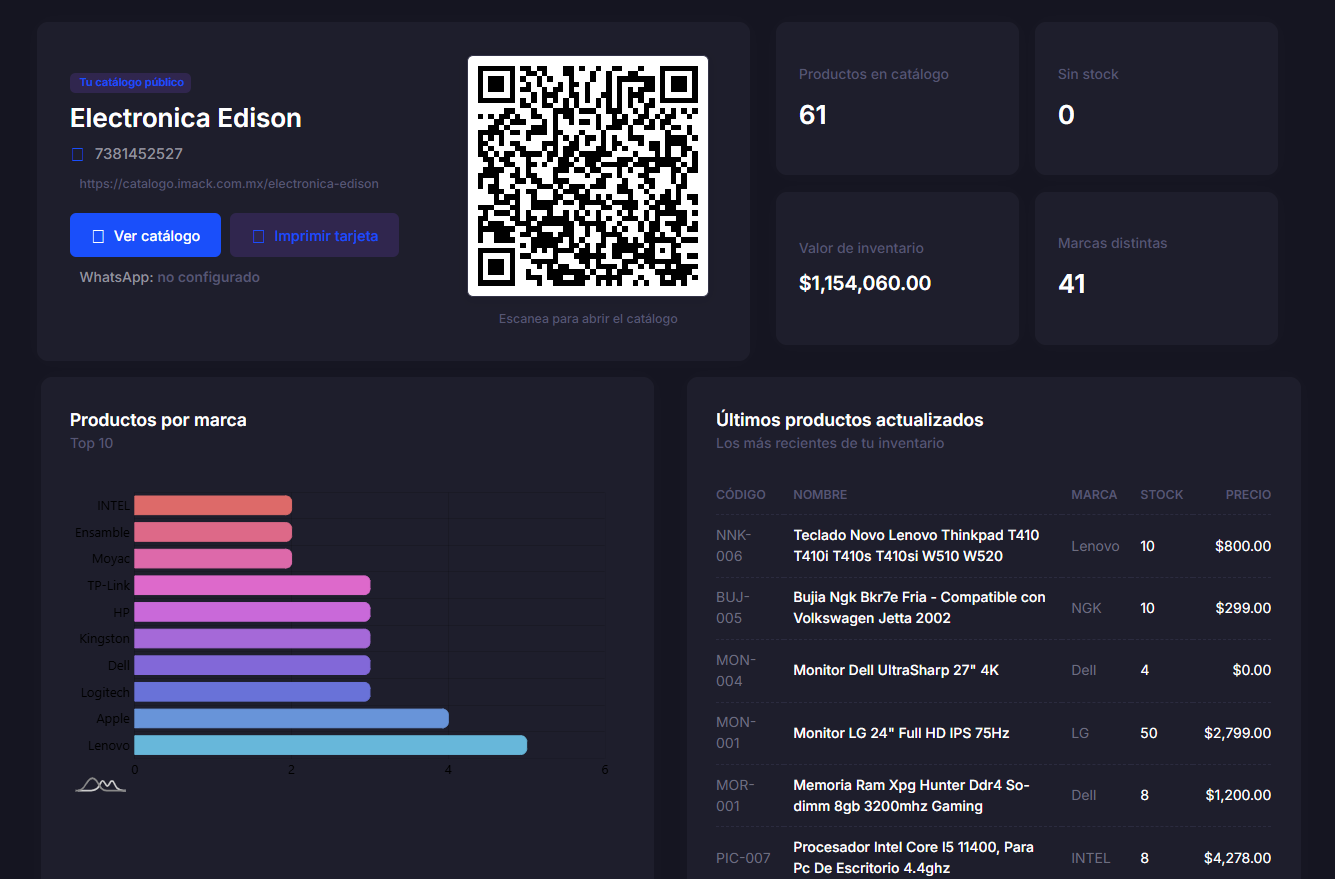Click the "Productos en catálogo" card label
The image size is (1335, 879).
coord(874,74)
